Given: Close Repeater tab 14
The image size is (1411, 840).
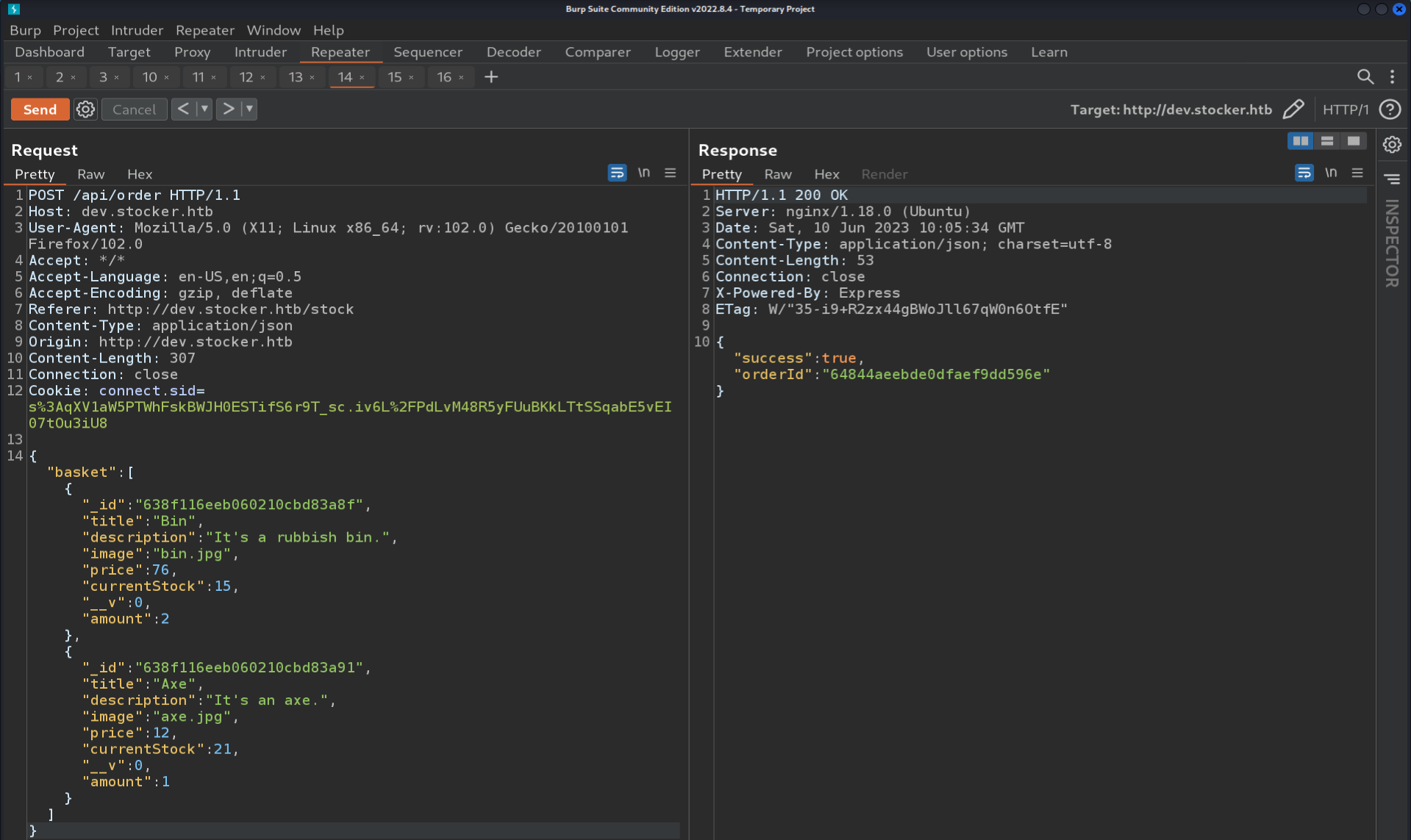Looking at the screenshot, I should coord(362,77).
